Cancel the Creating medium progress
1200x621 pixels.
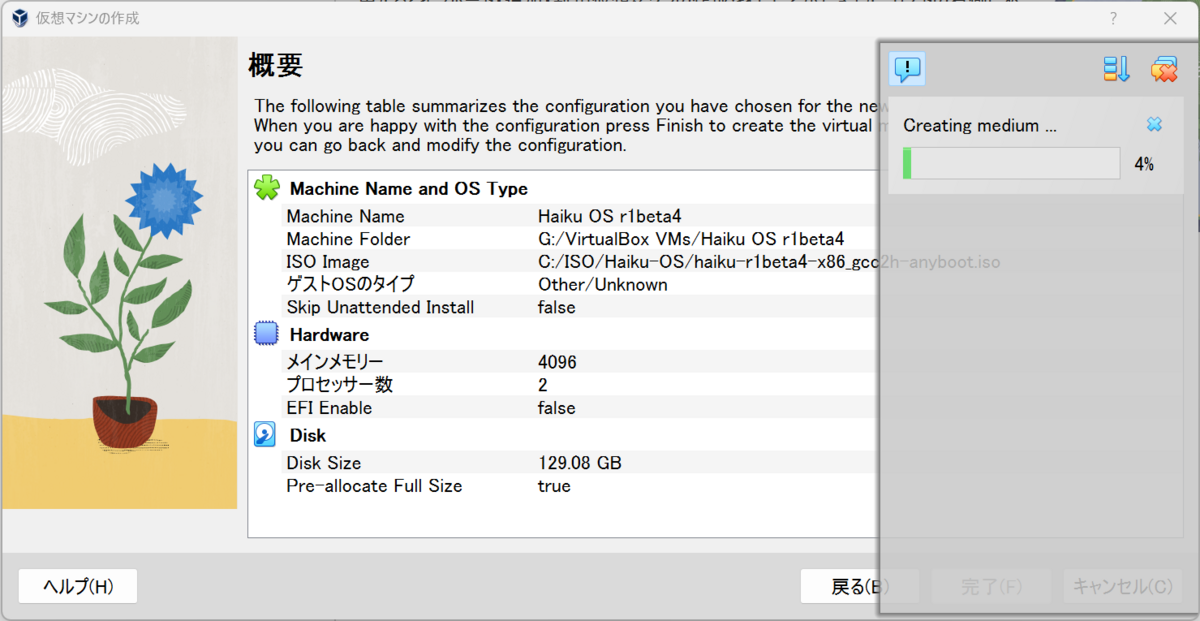tap(1154, 125)
